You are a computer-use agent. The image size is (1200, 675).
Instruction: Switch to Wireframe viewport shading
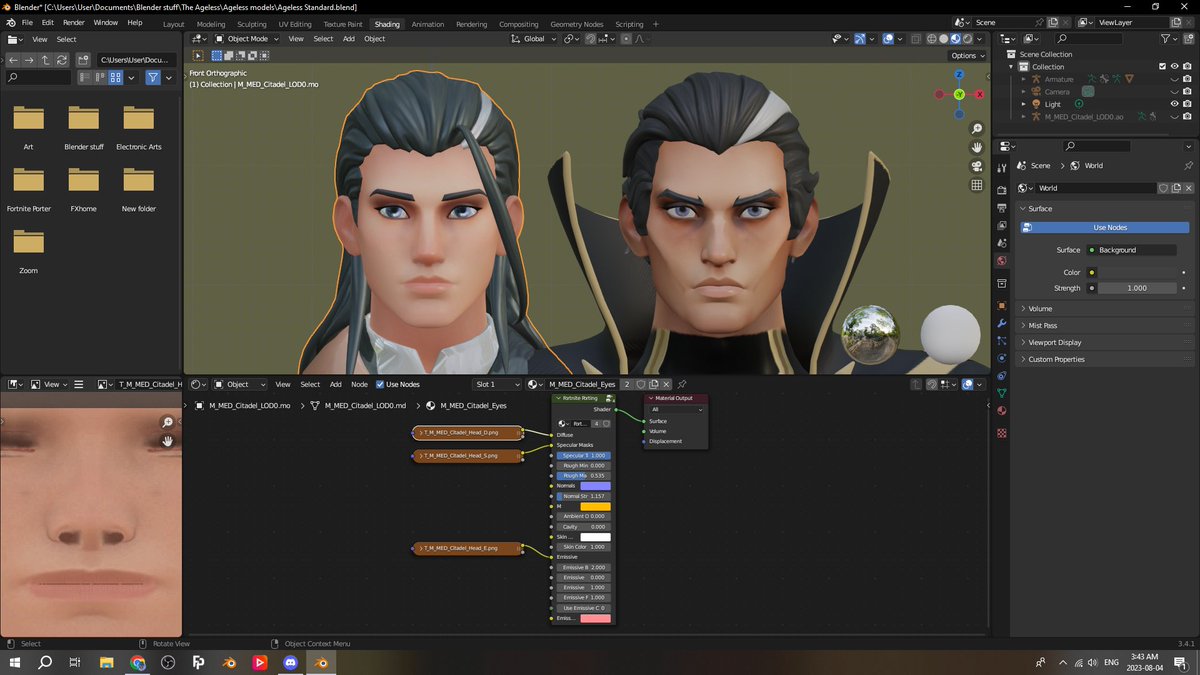pos(932,39)
